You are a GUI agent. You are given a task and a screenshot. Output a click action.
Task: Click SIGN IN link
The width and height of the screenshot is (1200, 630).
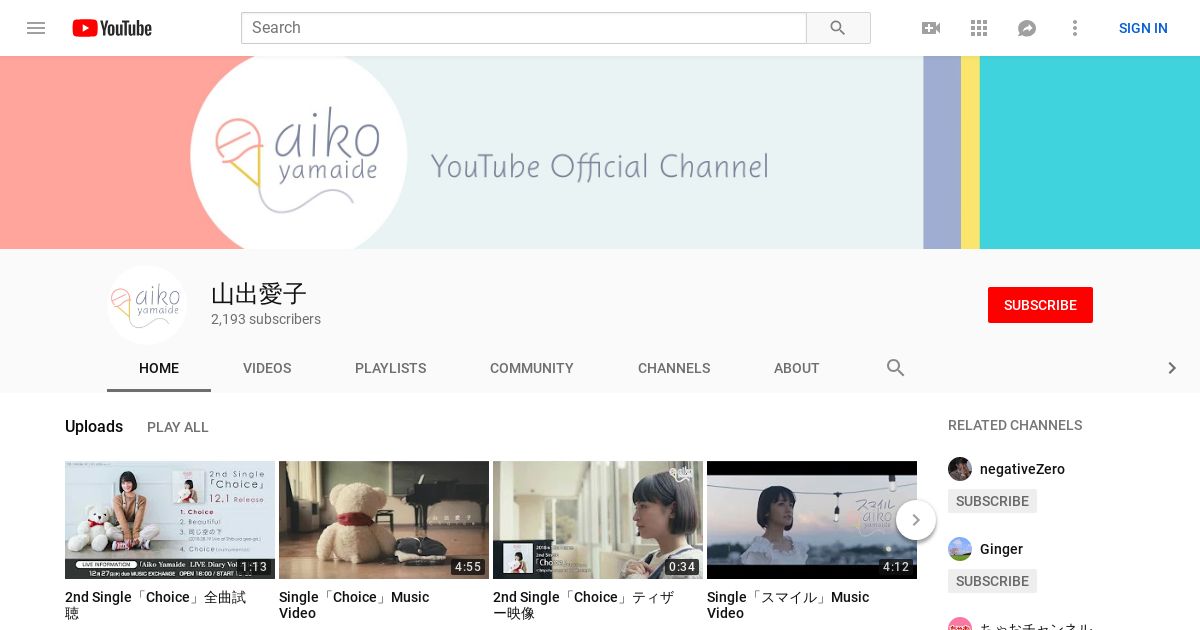pyautogui.click(x=1143, y=28)
